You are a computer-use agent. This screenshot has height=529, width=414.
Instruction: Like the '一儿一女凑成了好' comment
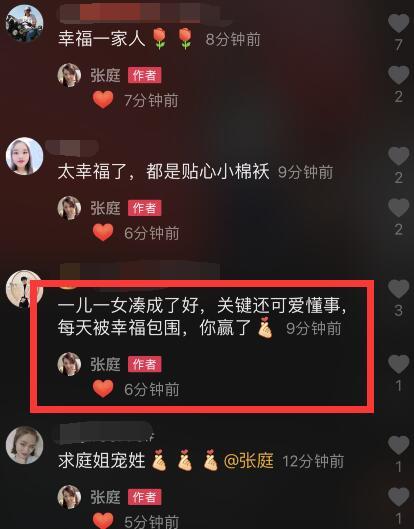pyautogui.click(x=398, y=289)
